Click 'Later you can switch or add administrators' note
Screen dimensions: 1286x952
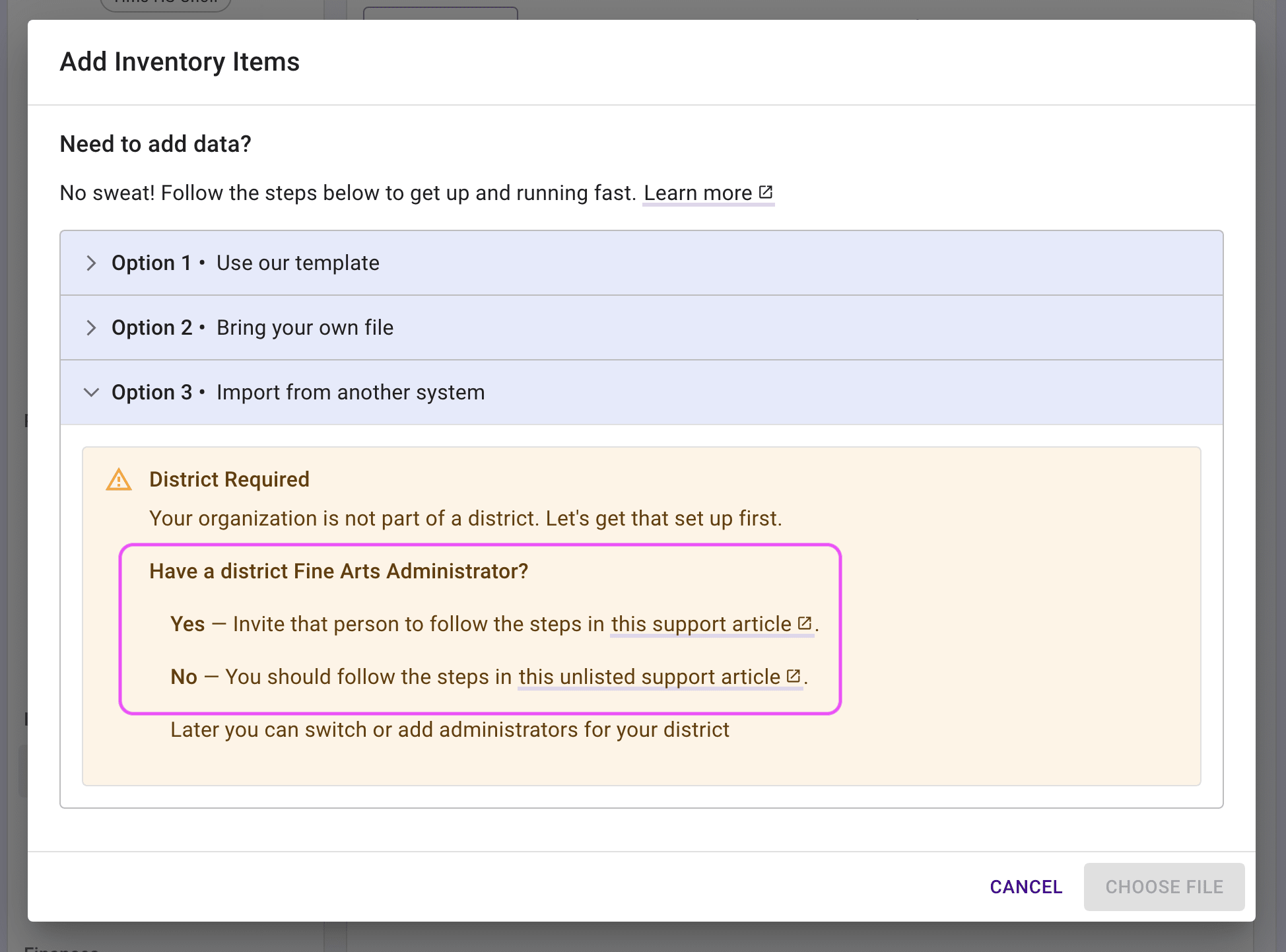point(450,730)
